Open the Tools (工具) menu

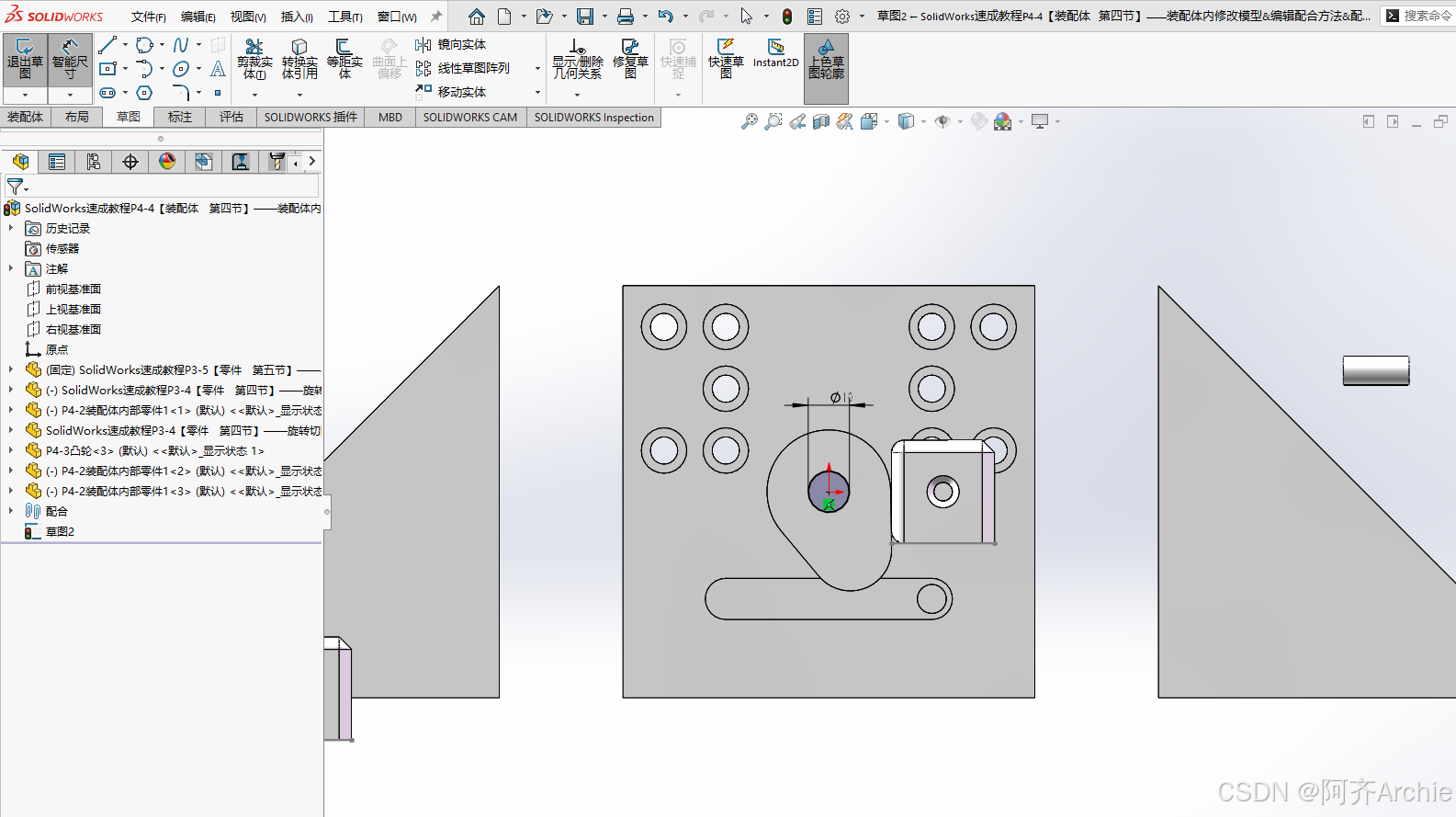(345, 17)
